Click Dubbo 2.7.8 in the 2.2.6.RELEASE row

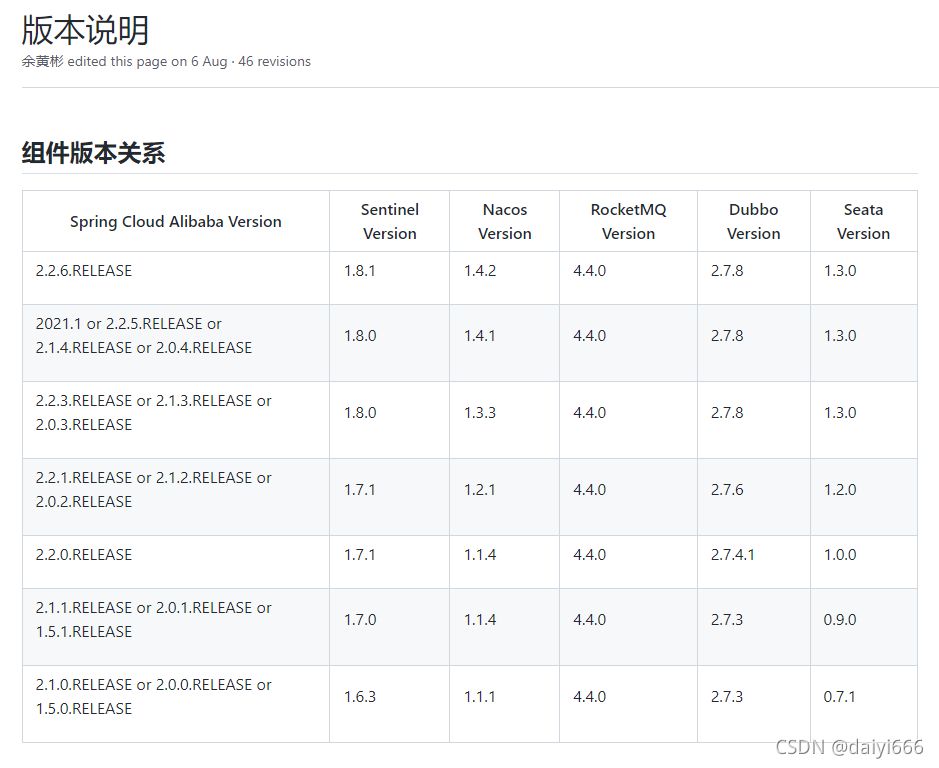[x=753, y=278]
